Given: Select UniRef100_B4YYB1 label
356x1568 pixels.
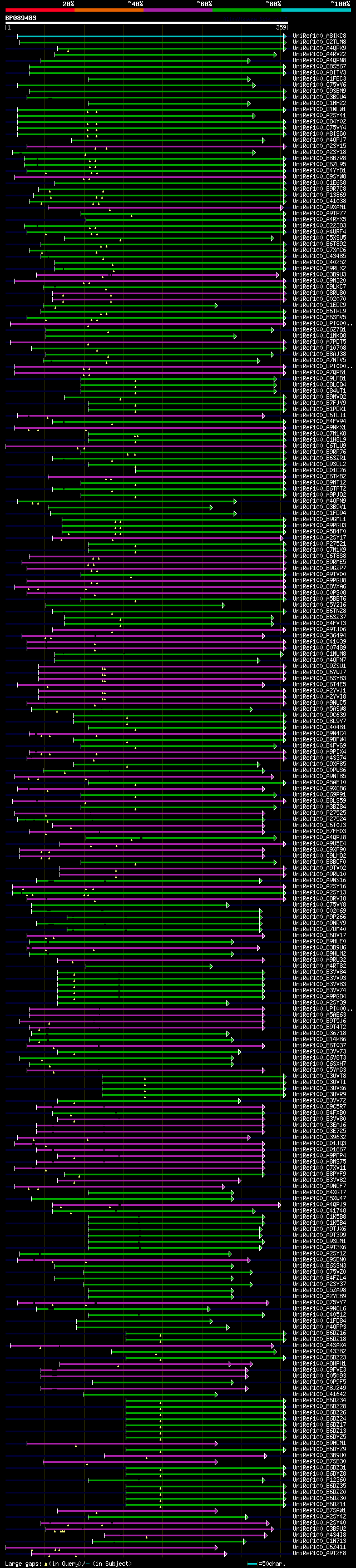Looking at the screenshot, I should click(x=319, y=170).
